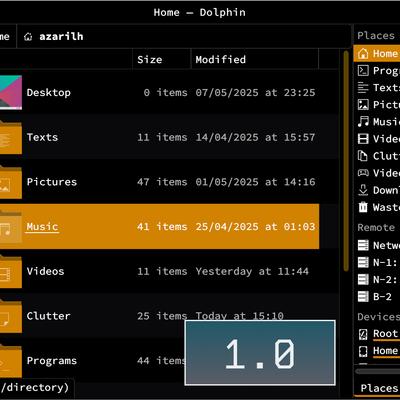Click the N-2 entry label under Remote
This screenshot has width=400, height=400.
[385, 279]
